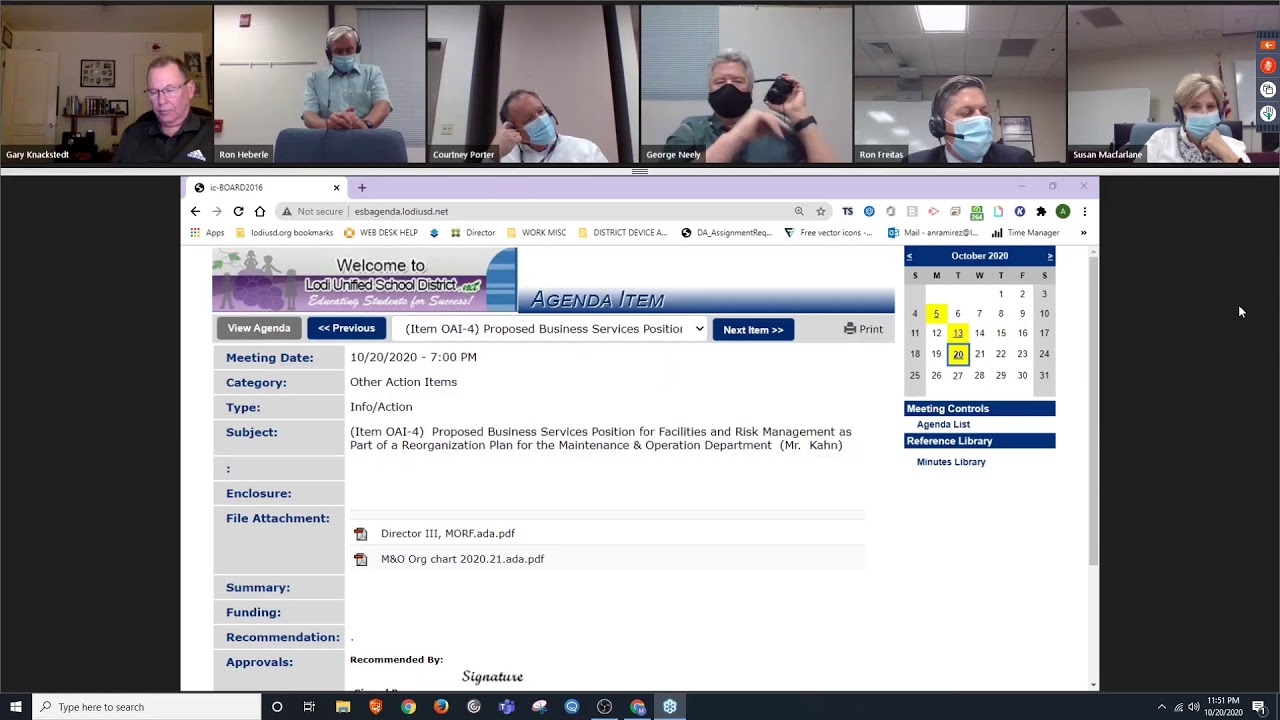
Task: Open the agenda item dropdown list
Action: [551, 328]
